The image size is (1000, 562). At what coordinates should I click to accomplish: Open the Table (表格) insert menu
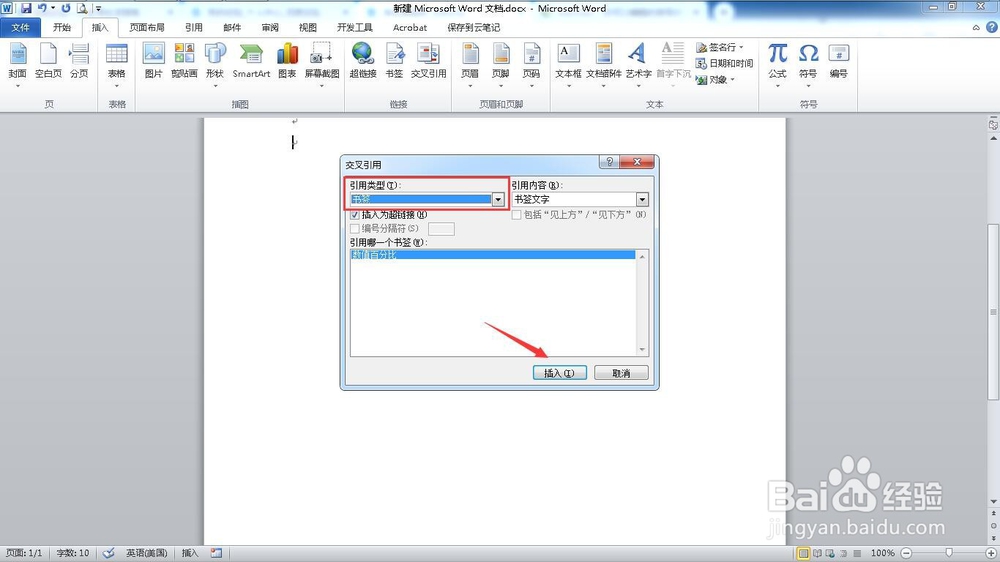117,64
